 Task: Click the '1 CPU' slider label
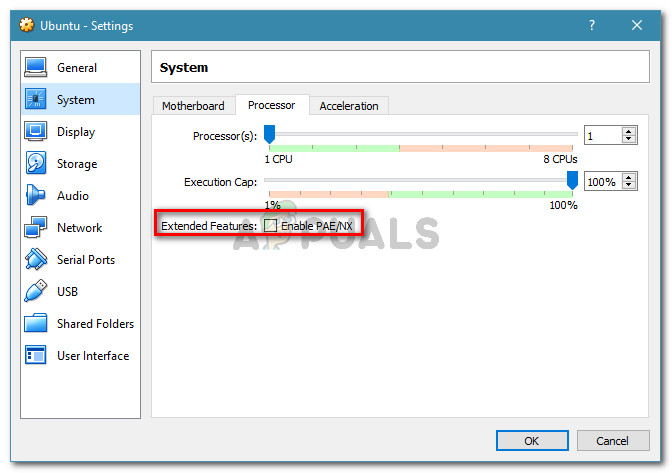(279, 159)
